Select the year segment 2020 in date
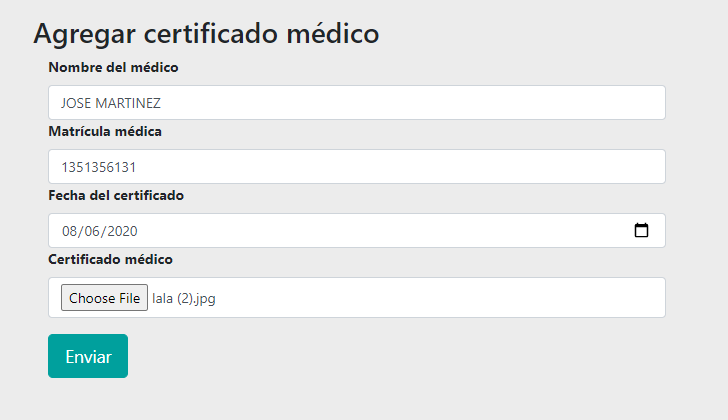This screenshot has height=420, width=728. pos(122,231)
